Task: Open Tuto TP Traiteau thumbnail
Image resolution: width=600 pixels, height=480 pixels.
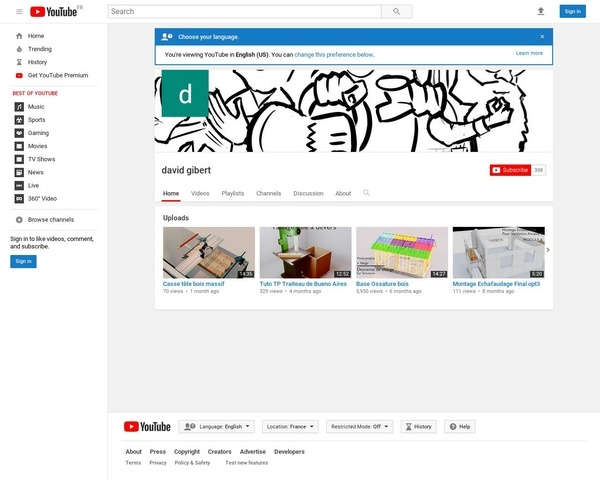Action: [305, 253]
